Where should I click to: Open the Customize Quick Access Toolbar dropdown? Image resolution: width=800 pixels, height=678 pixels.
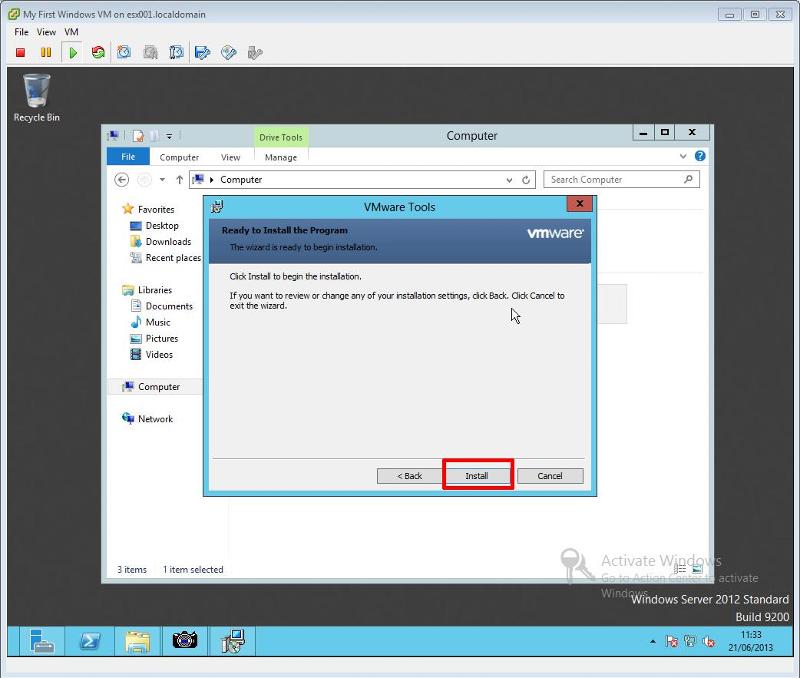(169, 136)
